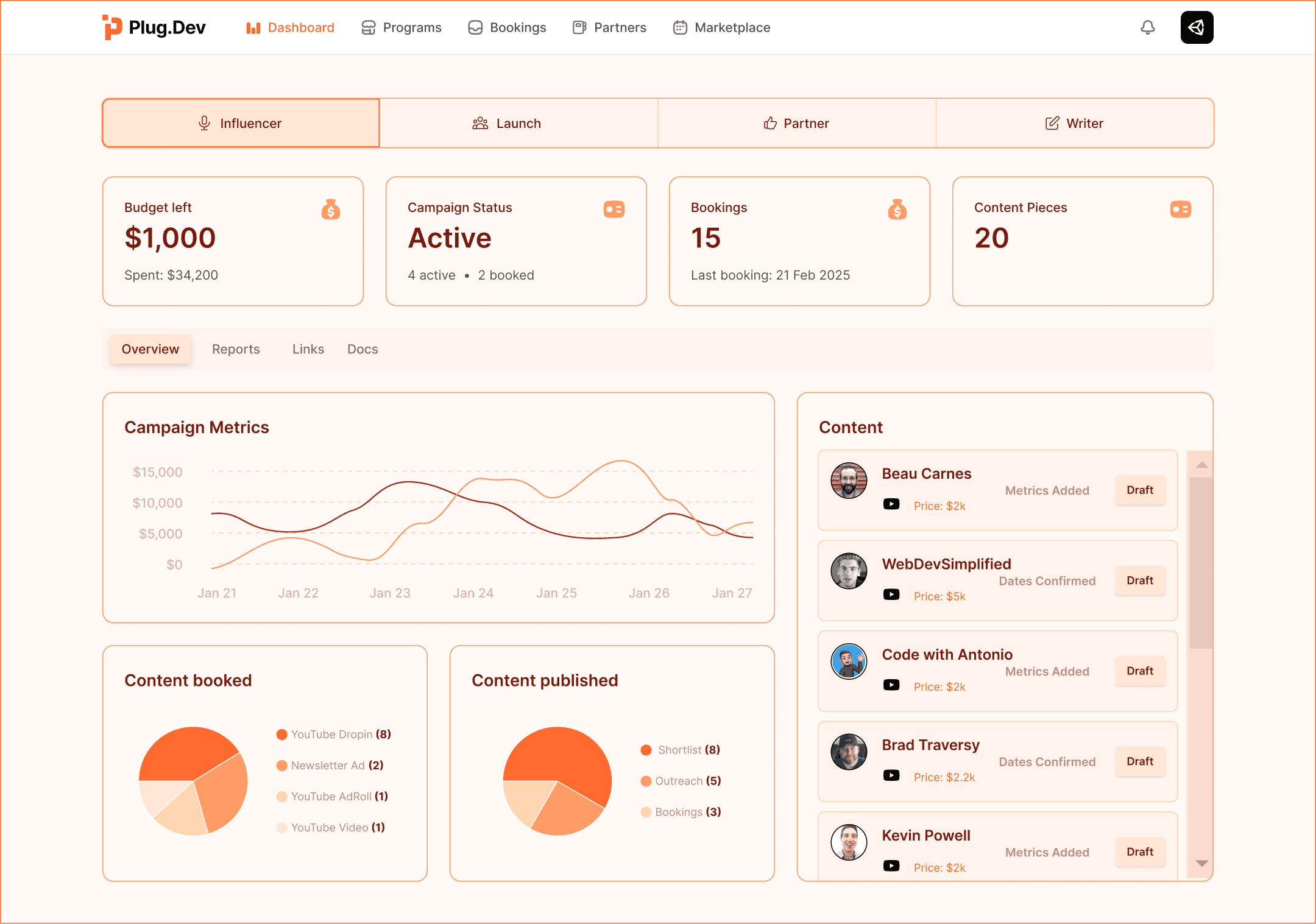Click the money bag icon in Budget left

(331, 210)
